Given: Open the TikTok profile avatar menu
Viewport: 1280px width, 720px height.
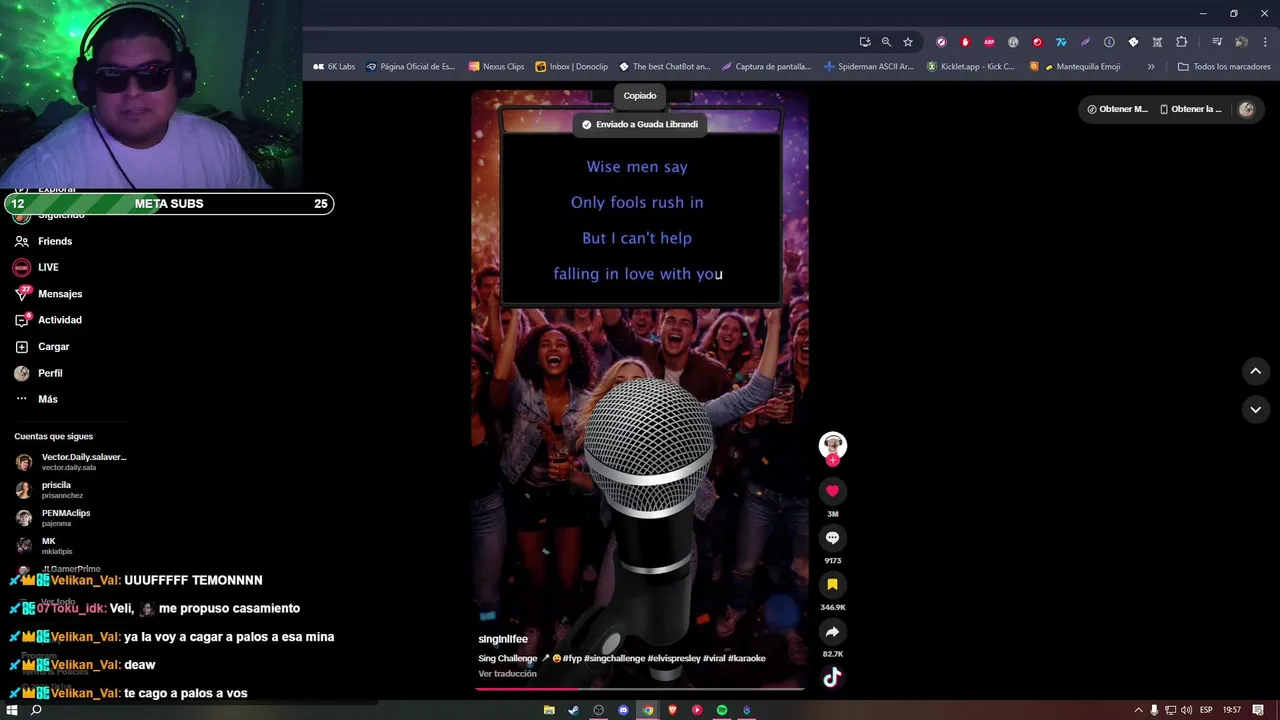Looking at the screenshot, I should point(1246,110).
